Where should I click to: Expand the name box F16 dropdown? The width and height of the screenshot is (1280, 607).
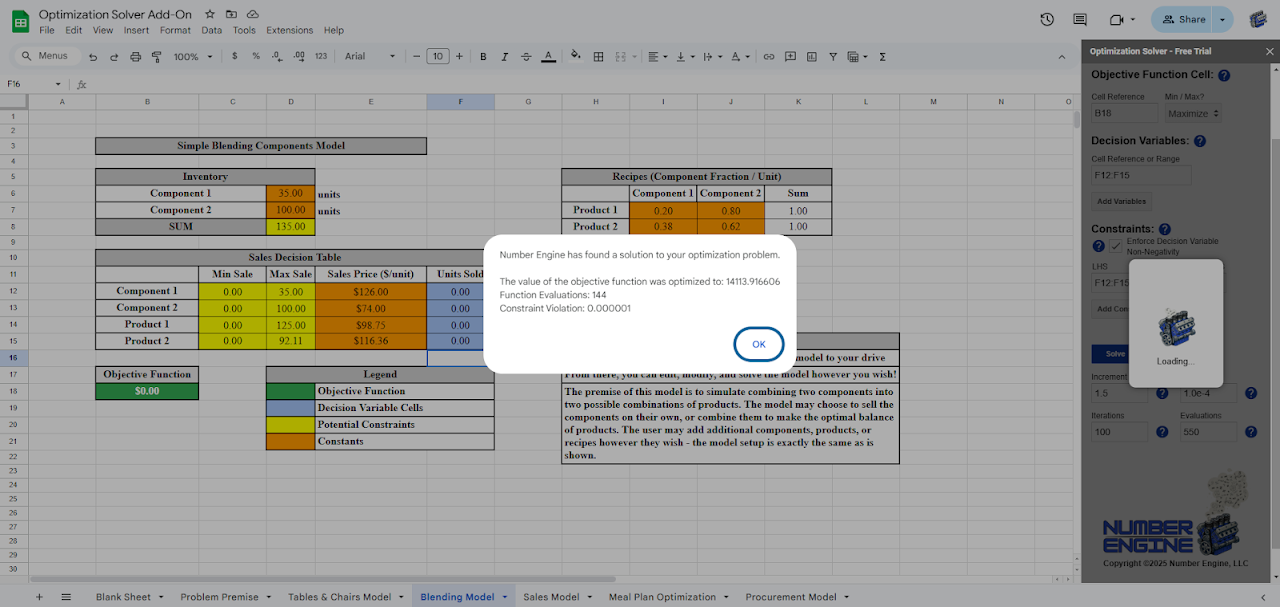click(58, 84)
